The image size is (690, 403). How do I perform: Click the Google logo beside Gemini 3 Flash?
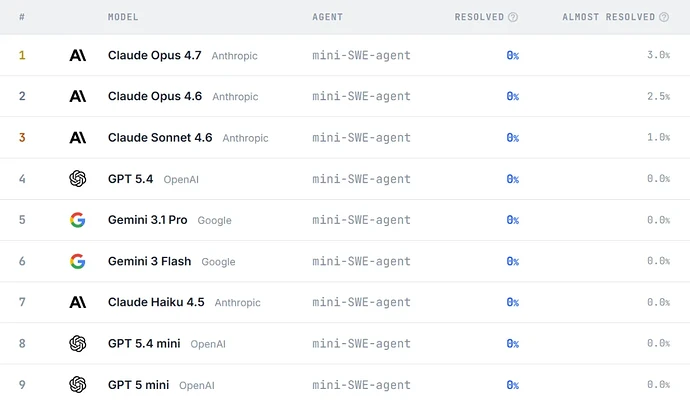tap(77, 261)
